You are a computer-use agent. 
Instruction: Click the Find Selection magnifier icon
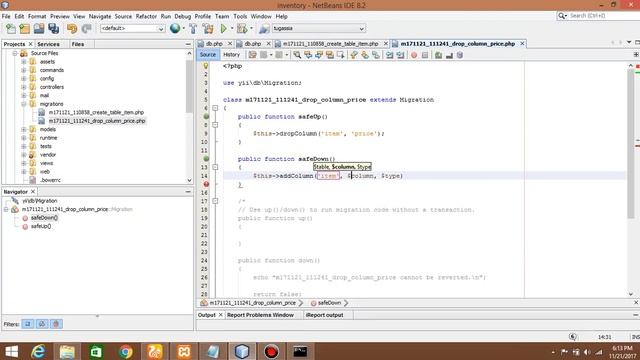click(x=297, y=55)
